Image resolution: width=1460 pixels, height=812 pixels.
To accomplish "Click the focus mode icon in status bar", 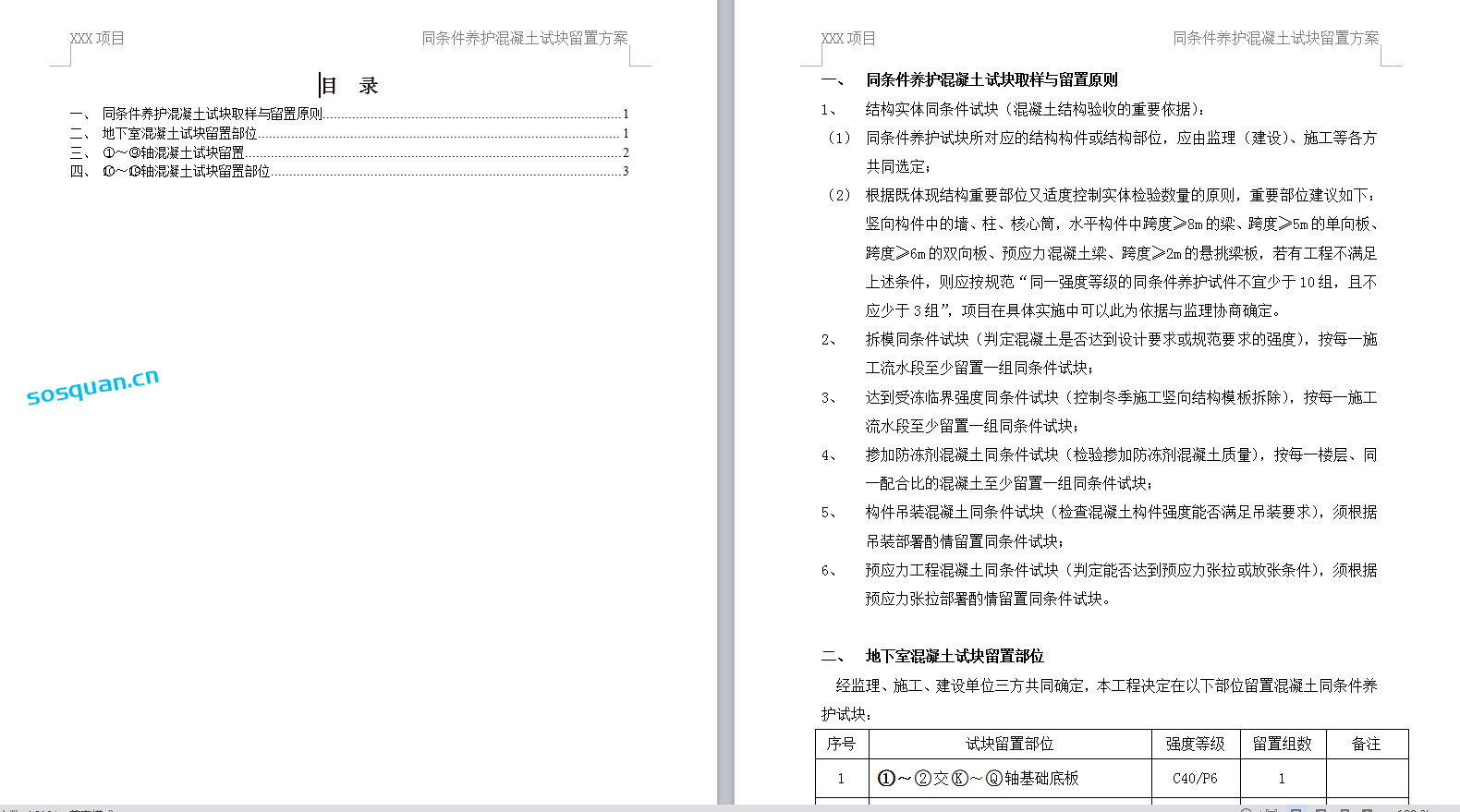I will pyautogui.click(x=1247, y=810).
